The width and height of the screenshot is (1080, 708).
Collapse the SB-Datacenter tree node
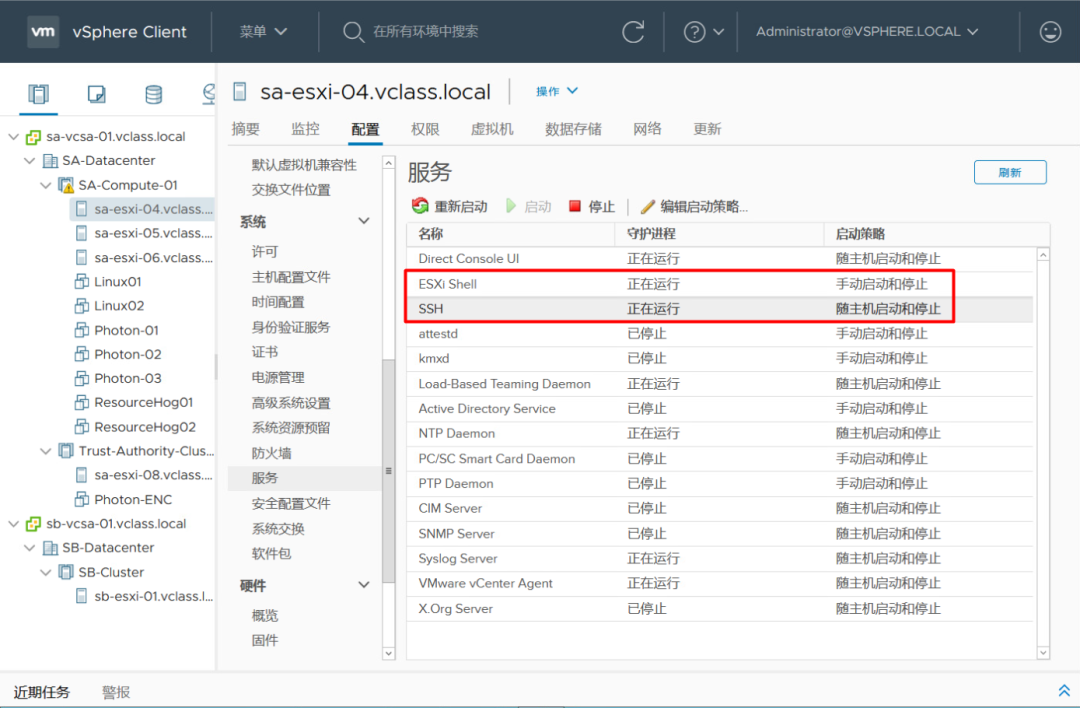pos(30,548)
